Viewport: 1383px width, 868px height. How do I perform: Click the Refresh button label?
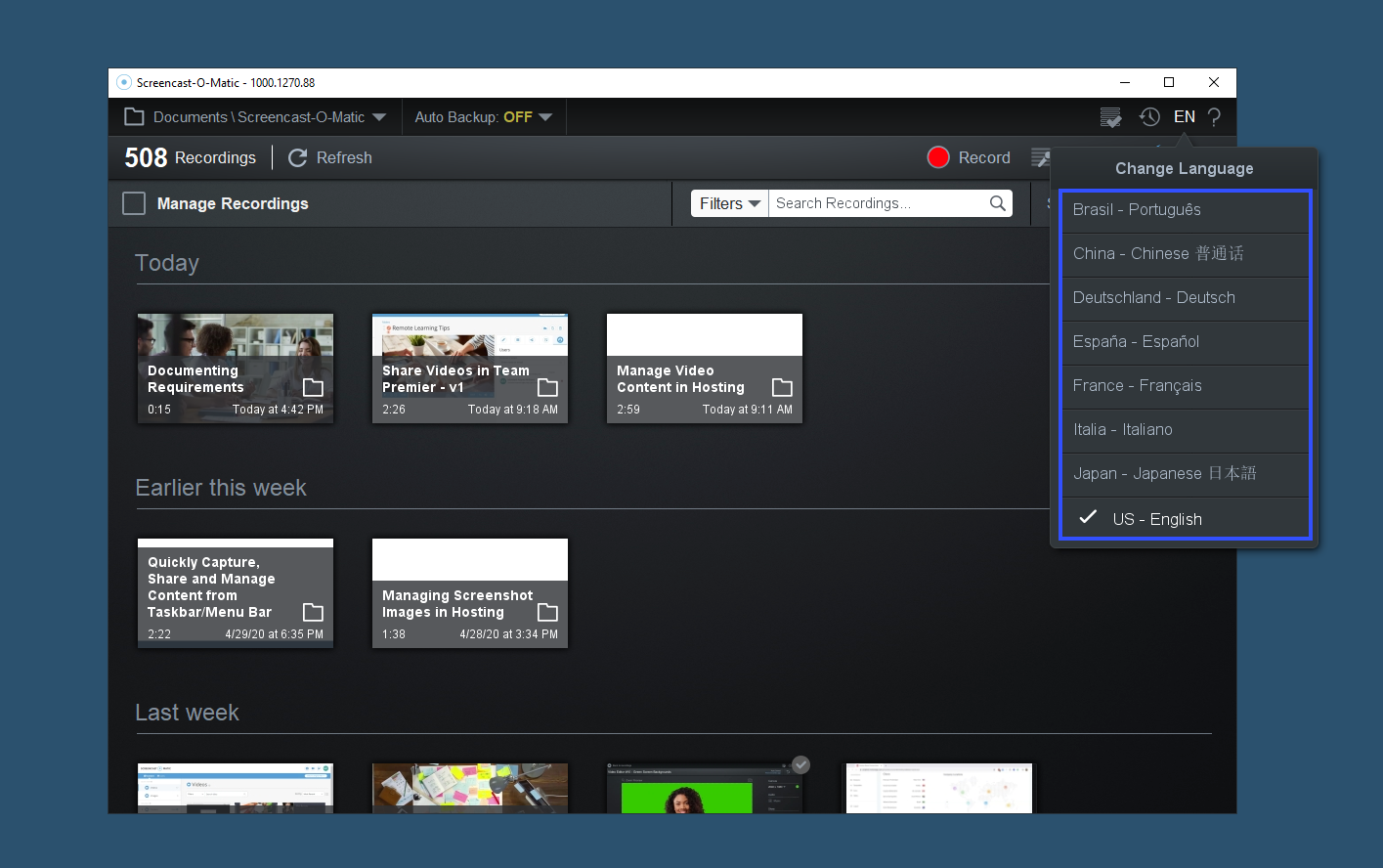344,157
